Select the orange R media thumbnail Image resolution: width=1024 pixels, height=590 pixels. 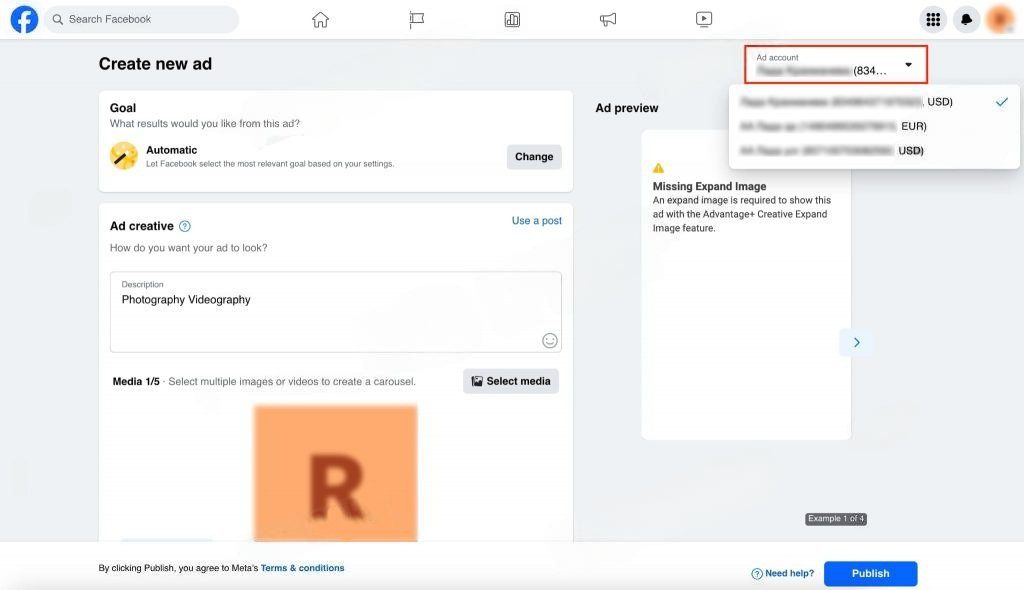point(336,473)
